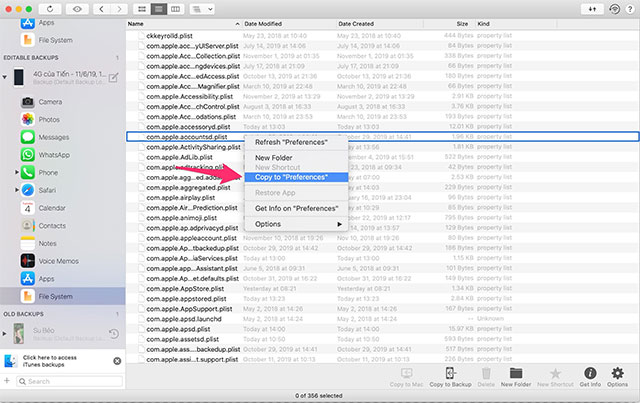Select com.apple.accessoryd.plist file

coord(382,127)
